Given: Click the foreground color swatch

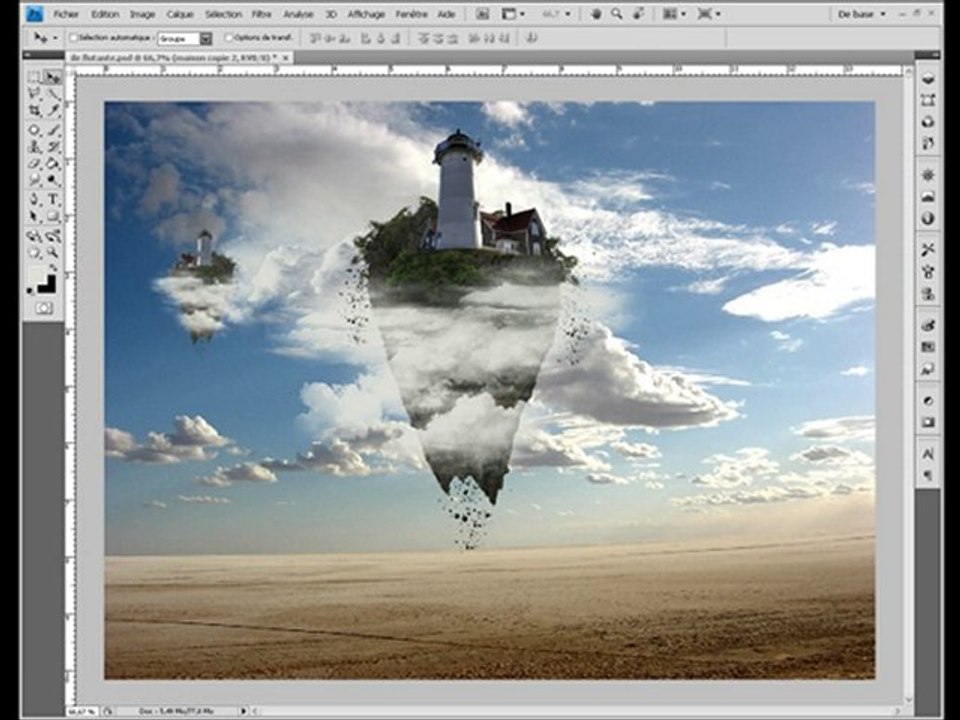Looking at the screenshot, I should [37, 275].
